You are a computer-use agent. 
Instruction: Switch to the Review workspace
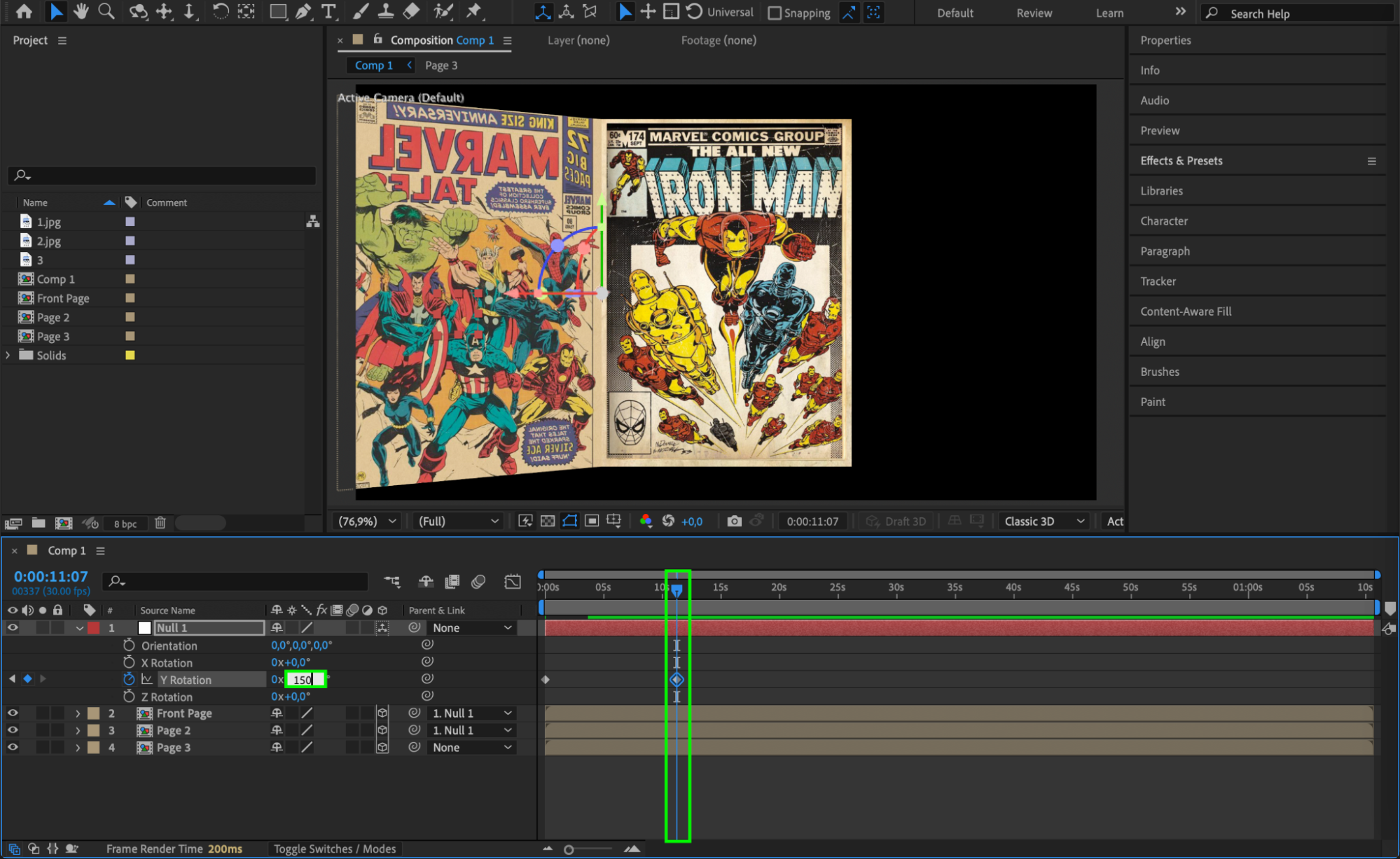pos(1034,13)
